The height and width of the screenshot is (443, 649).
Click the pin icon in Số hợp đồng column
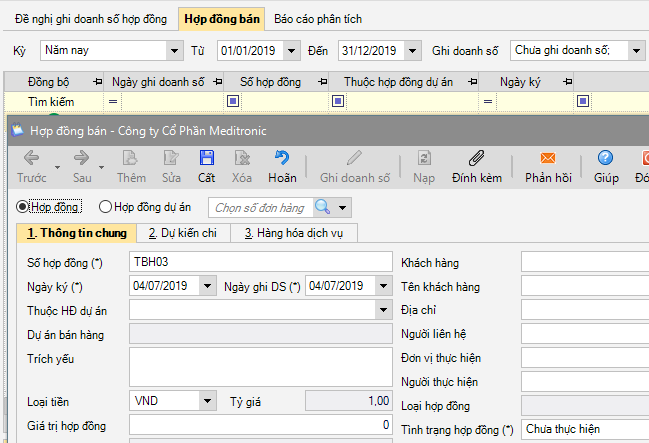point(322,81)
